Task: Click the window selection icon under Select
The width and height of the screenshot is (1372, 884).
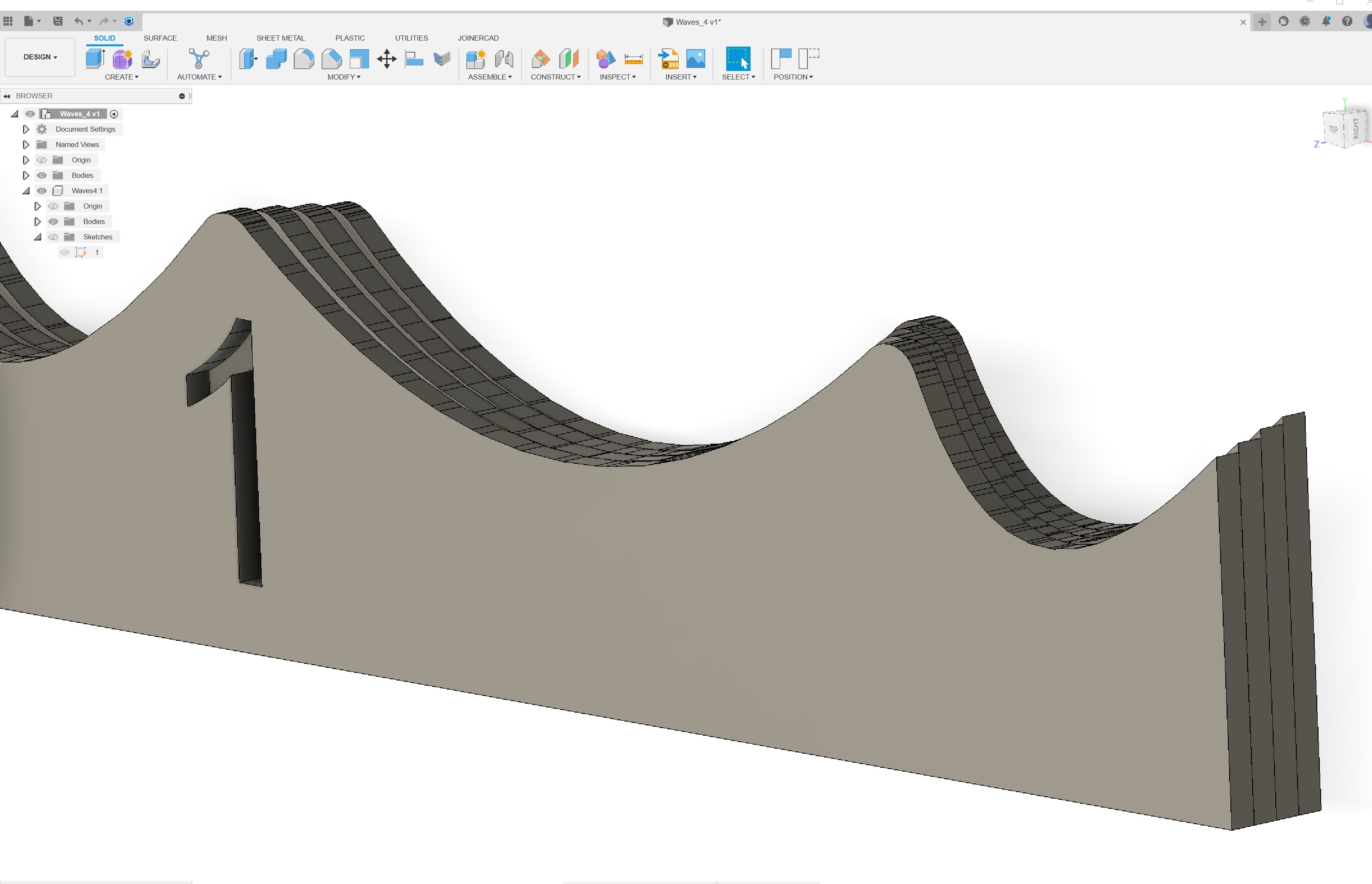Action: click(738, 59)
